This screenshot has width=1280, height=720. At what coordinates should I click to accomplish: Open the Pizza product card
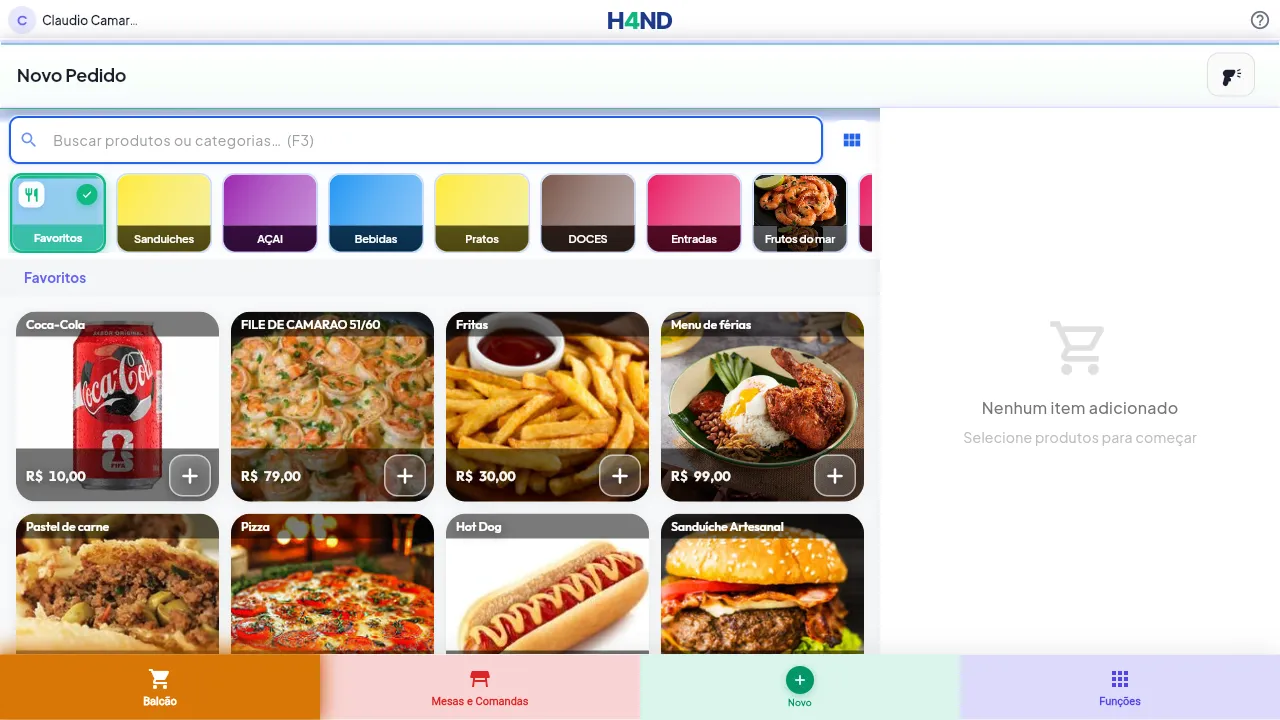332,585
